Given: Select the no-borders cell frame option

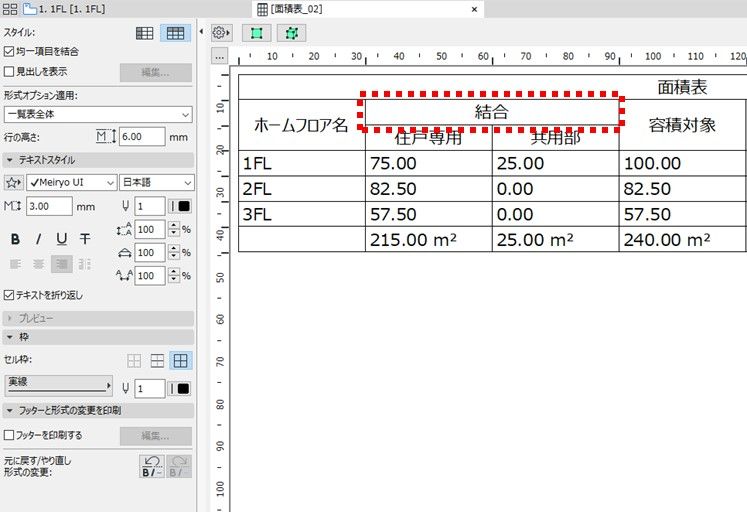Looking at the screenshot, I should point(134,361).
